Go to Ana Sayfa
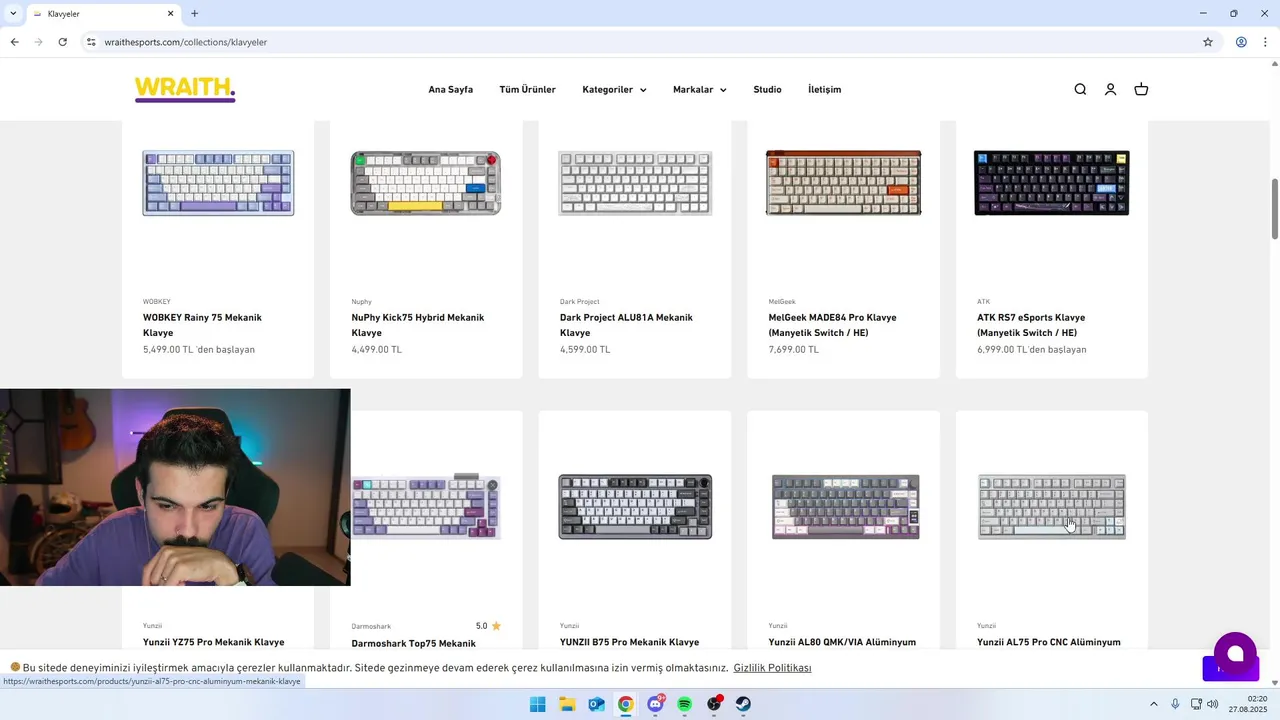Viewport: 1280px width, 720px height. click(x=451, y=89)
